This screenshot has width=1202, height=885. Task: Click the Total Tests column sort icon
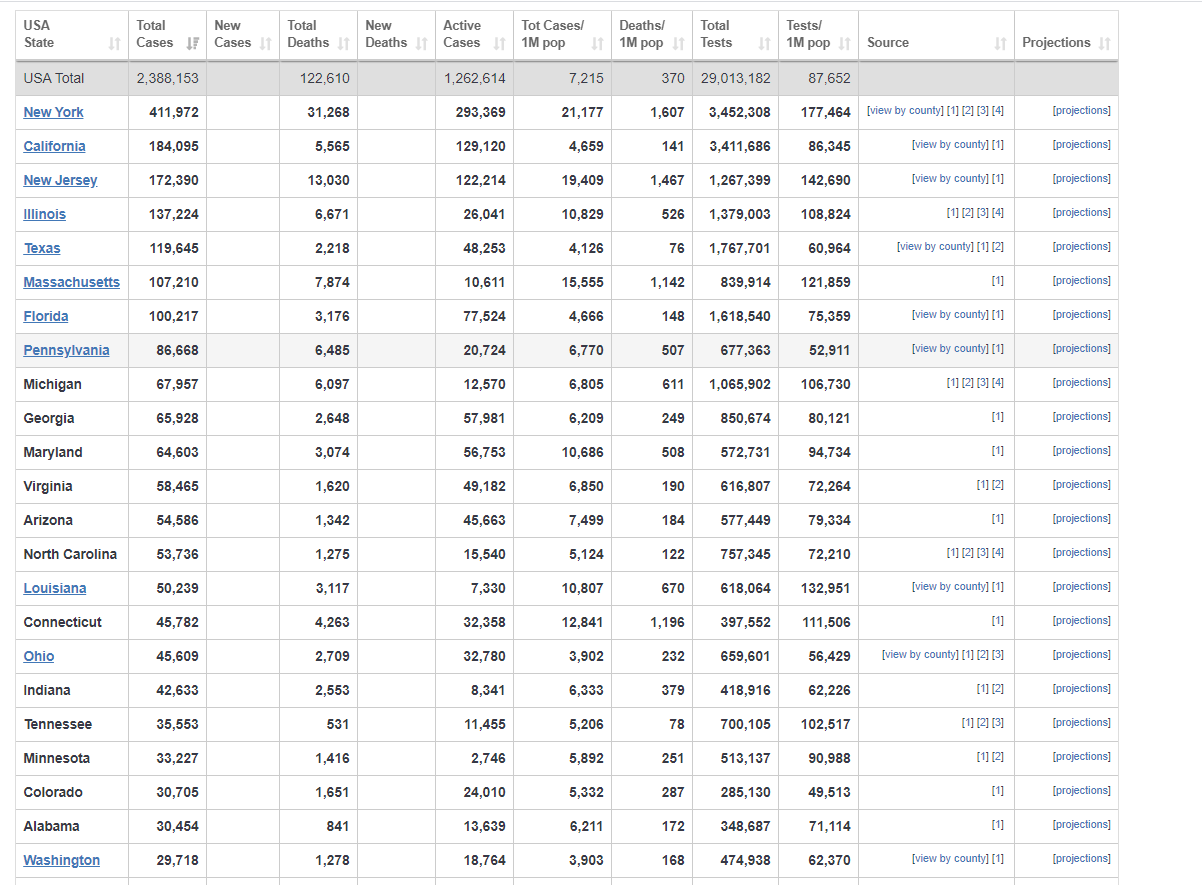pos(764,44)
